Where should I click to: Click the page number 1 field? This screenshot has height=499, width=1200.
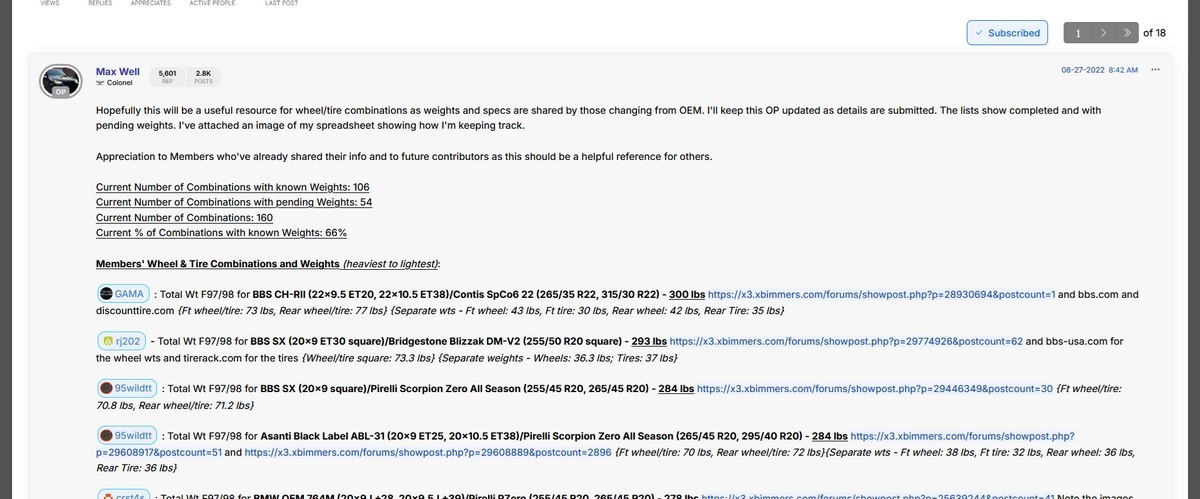[1078, 33]
